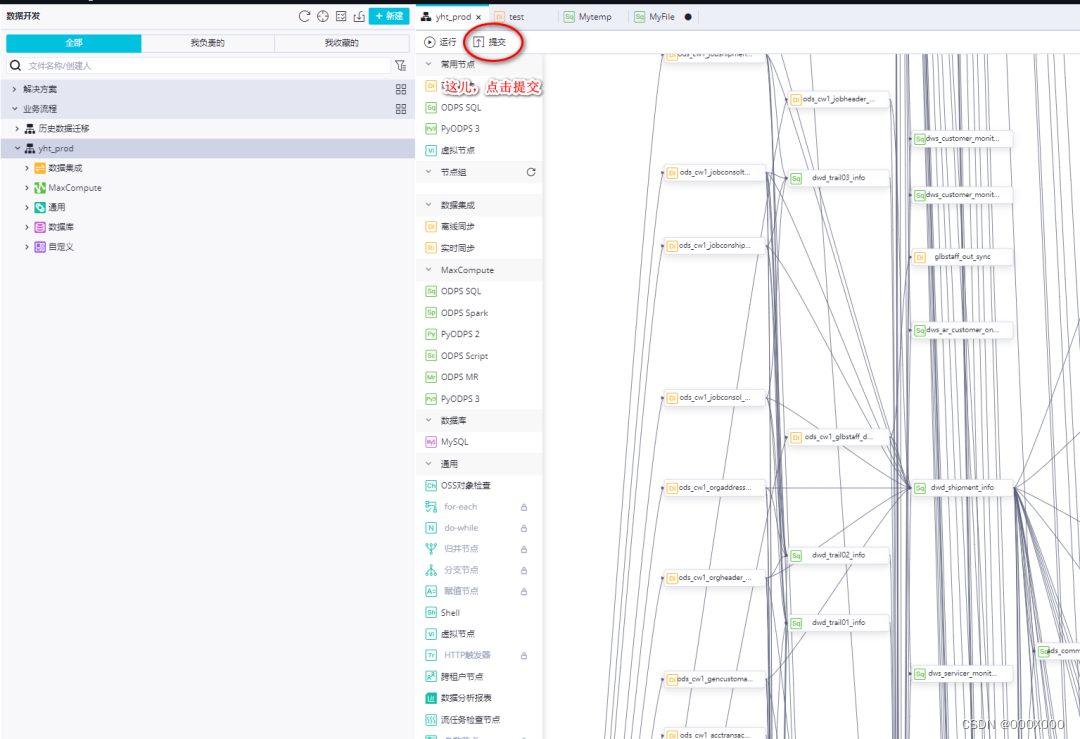Viewport: 1080px width, 739px height.
Task: Expand the 通用 folder in the tree
Action: tap(27, 207)
